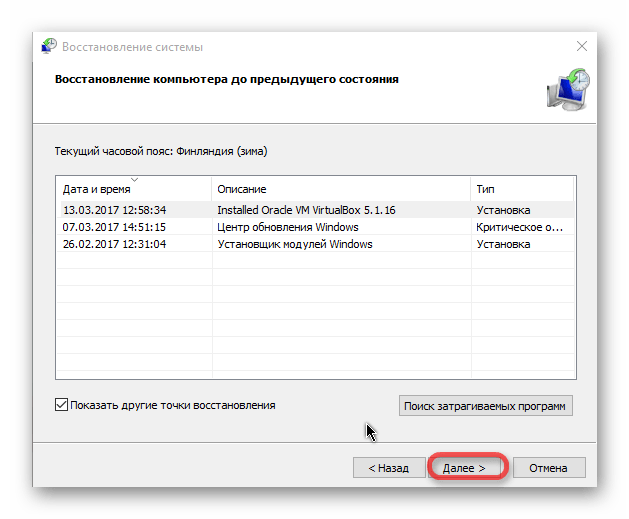Click the restore computer monitor clock icon

click(x=568, y=90)
